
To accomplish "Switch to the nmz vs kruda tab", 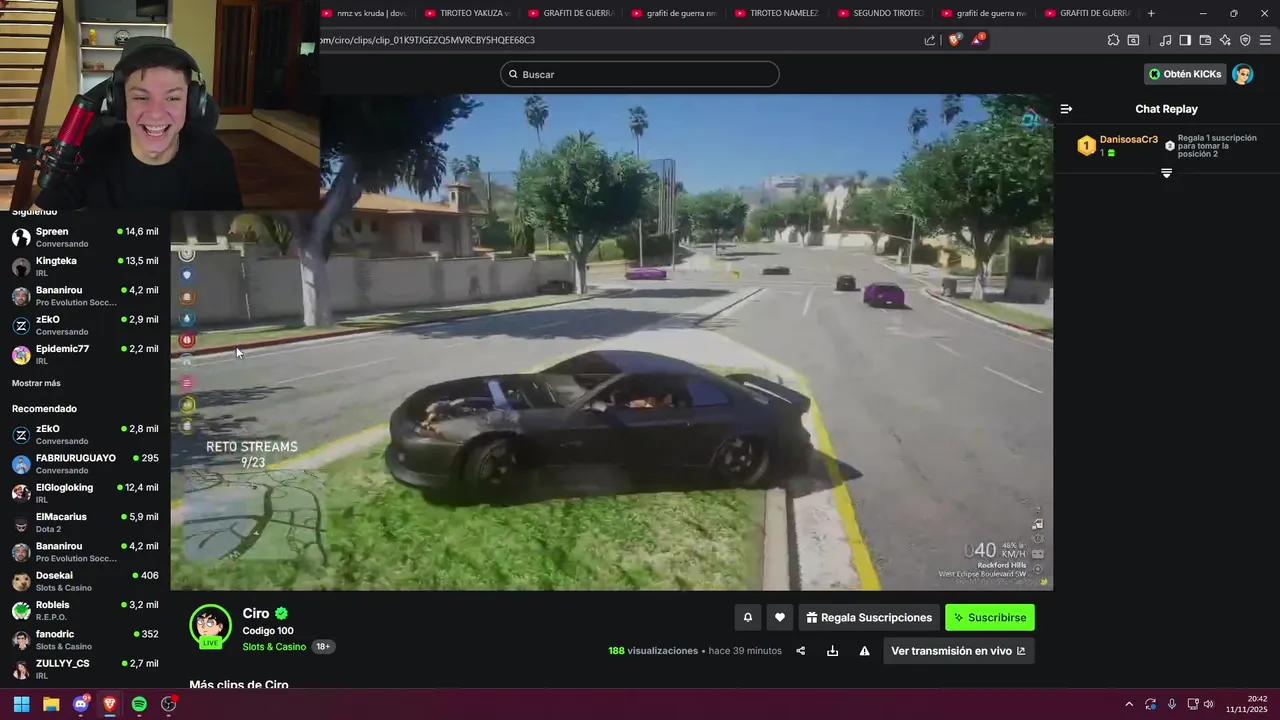I will pos(365,13).
